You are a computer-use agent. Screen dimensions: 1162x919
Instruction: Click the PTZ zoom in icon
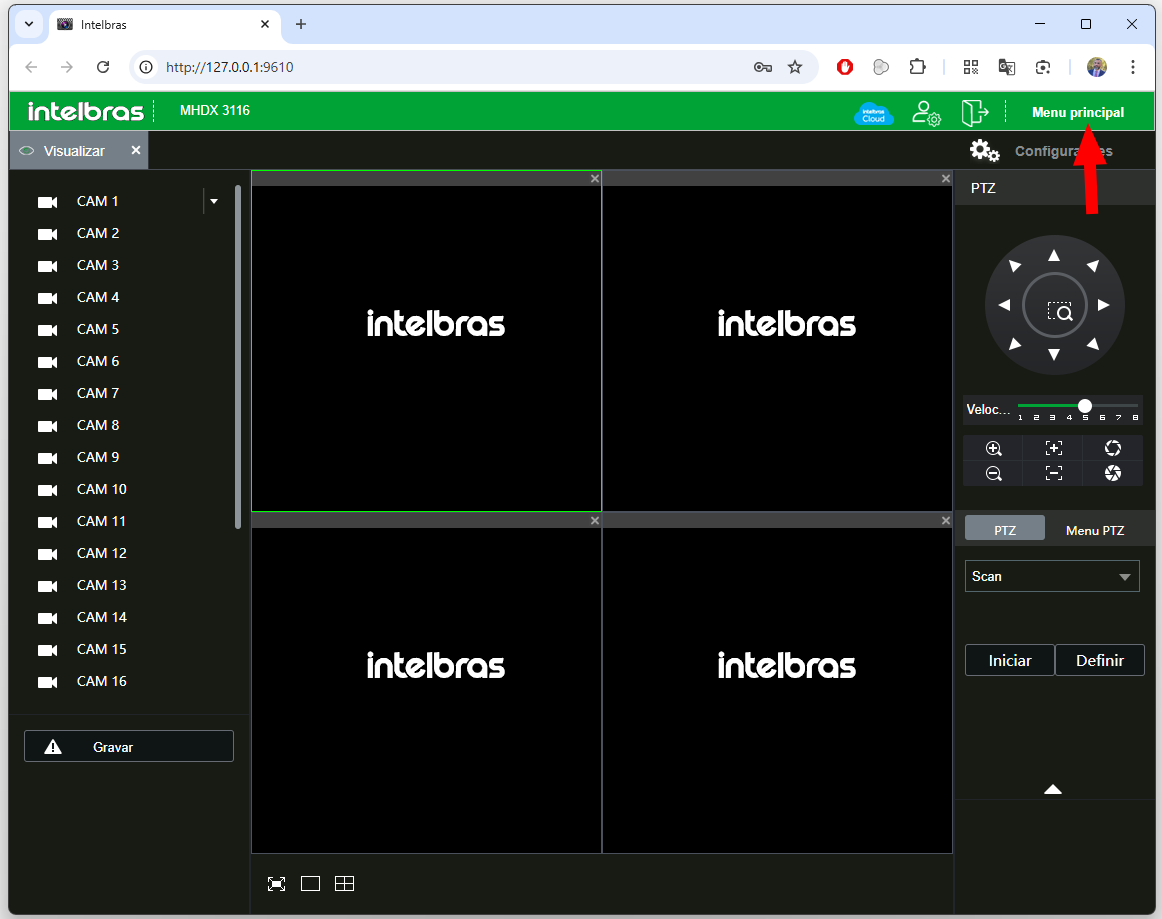click(994, 448)
